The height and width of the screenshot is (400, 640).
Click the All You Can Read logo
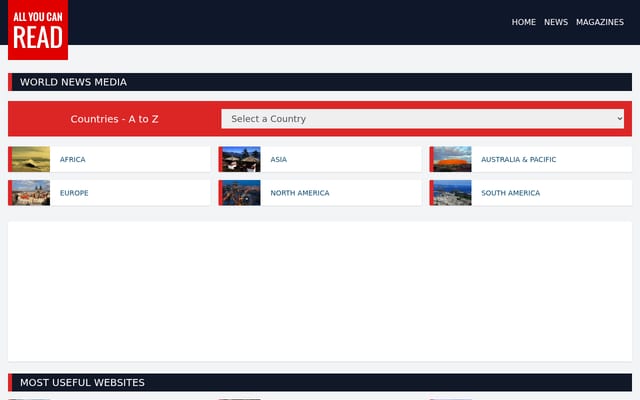pyautogui.click(x=38, y=30)
